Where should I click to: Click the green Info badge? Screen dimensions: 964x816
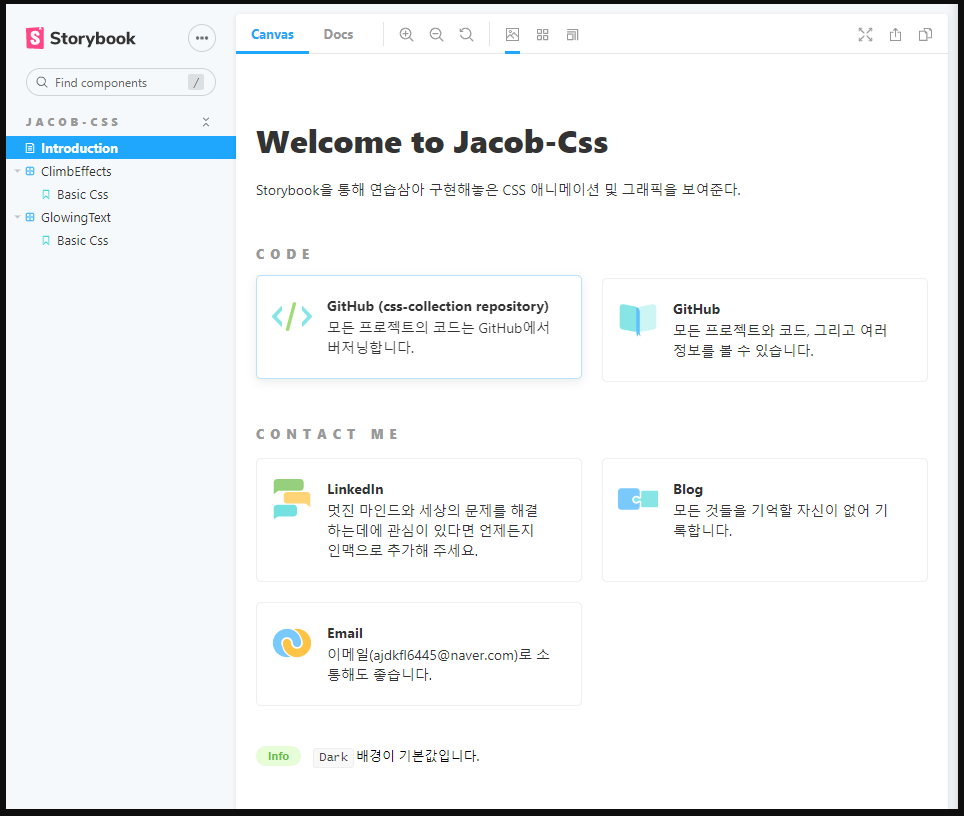coord(279,756)
